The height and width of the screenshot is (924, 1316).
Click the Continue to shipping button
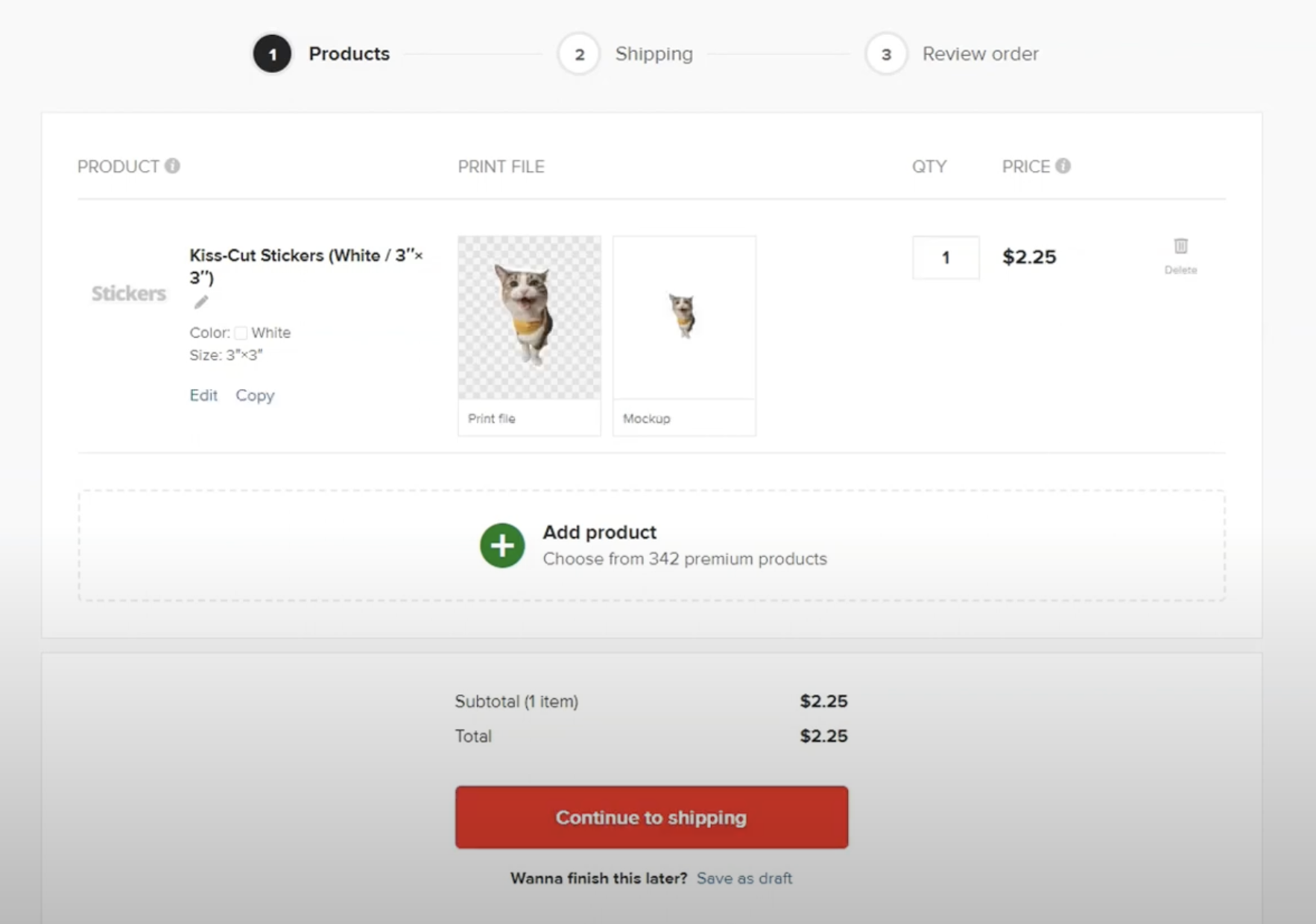(651, 817)
